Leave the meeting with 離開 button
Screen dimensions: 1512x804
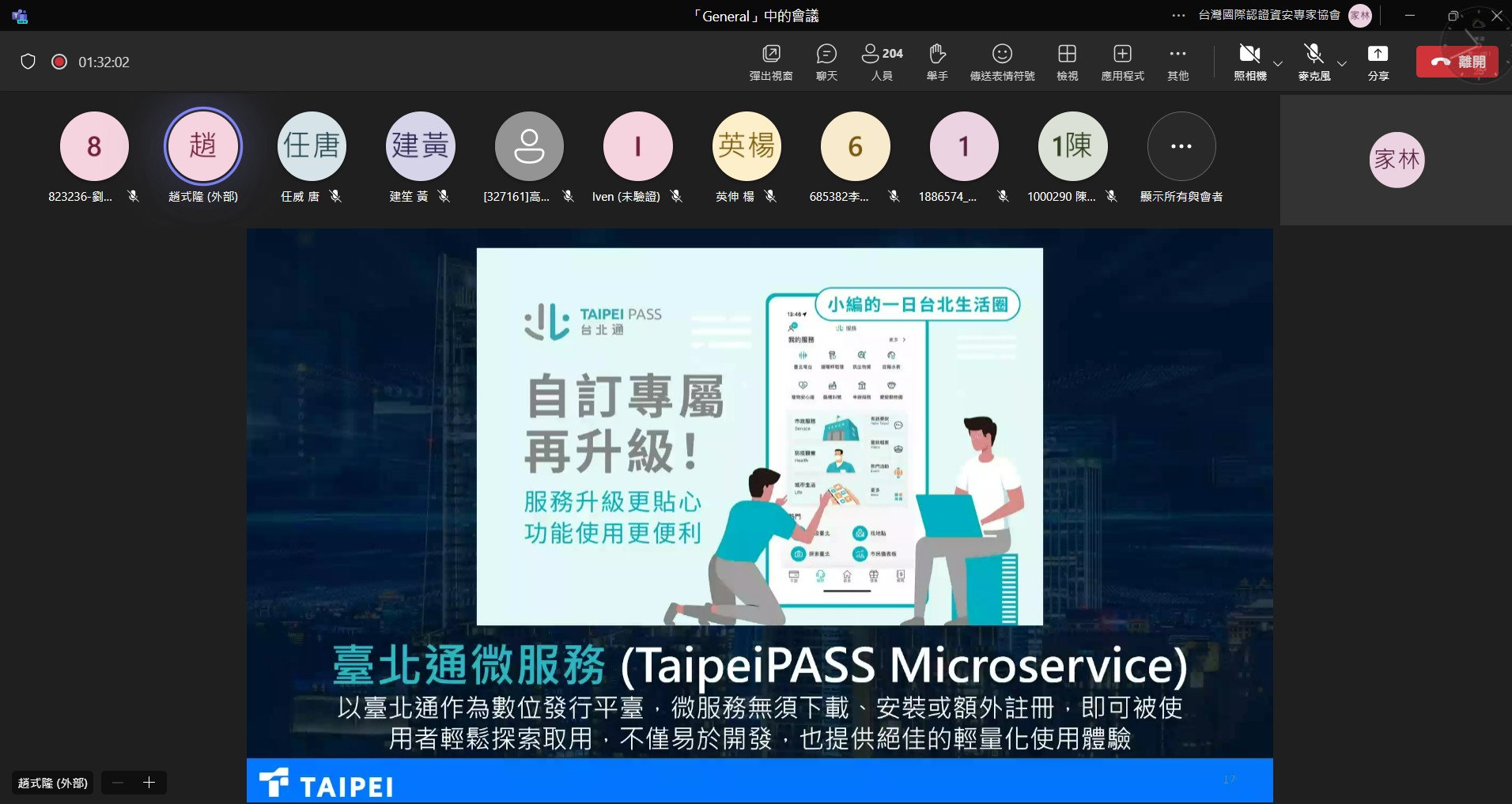tap(1457, 62)
